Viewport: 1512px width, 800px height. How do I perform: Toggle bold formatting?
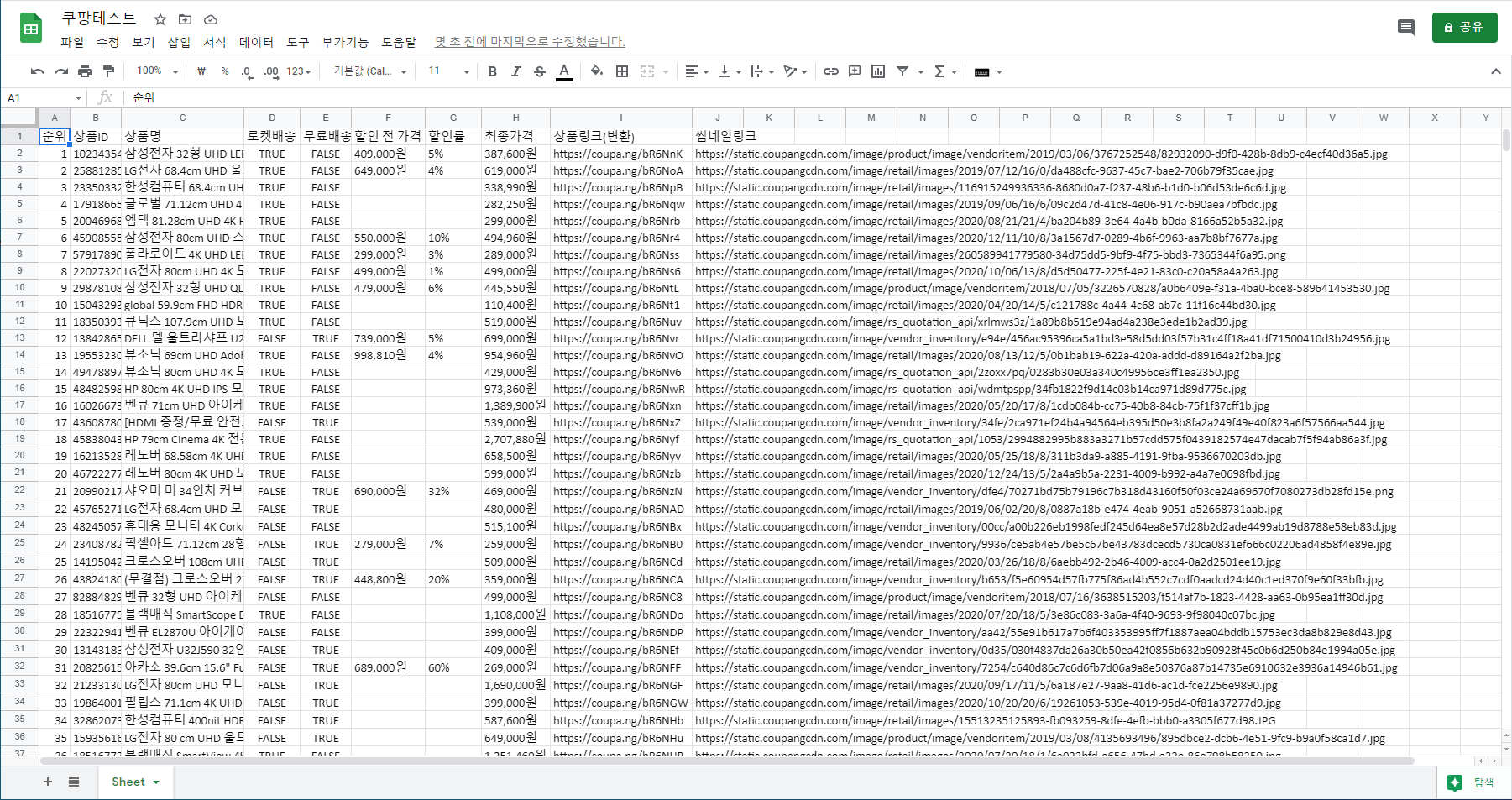tap(493, 72)
